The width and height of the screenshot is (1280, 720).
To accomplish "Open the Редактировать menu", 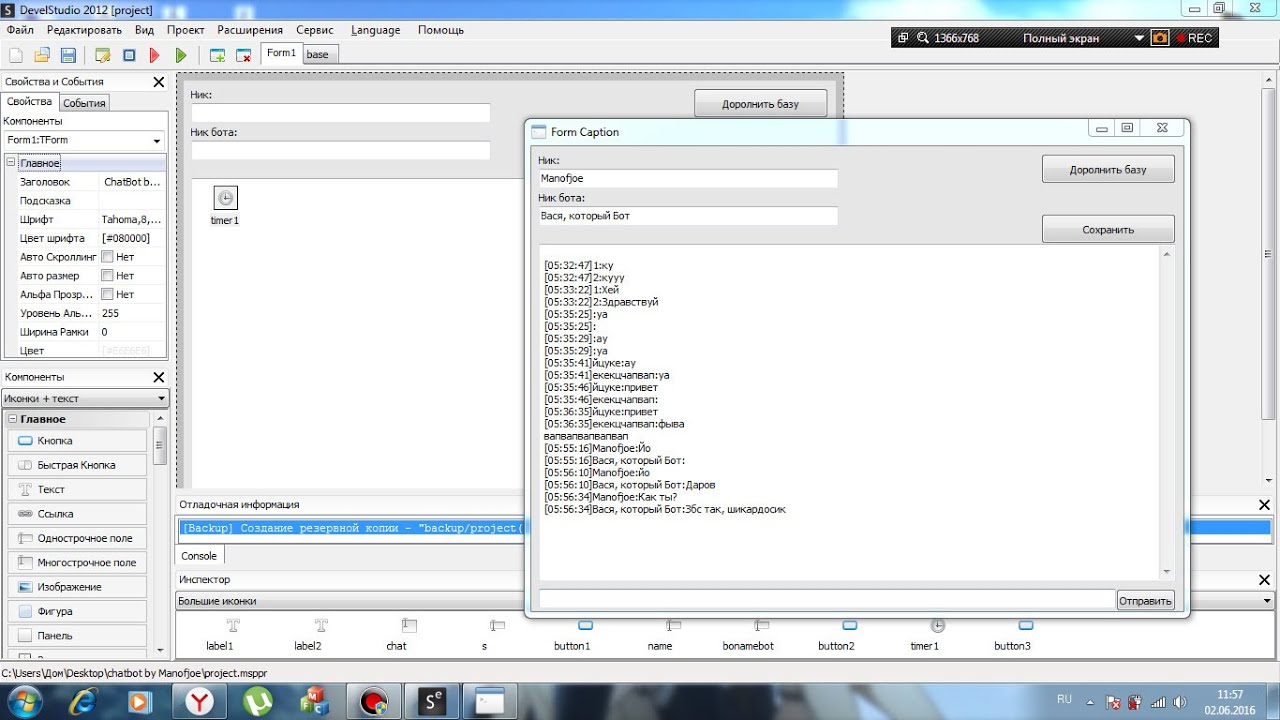I will 84,30.
